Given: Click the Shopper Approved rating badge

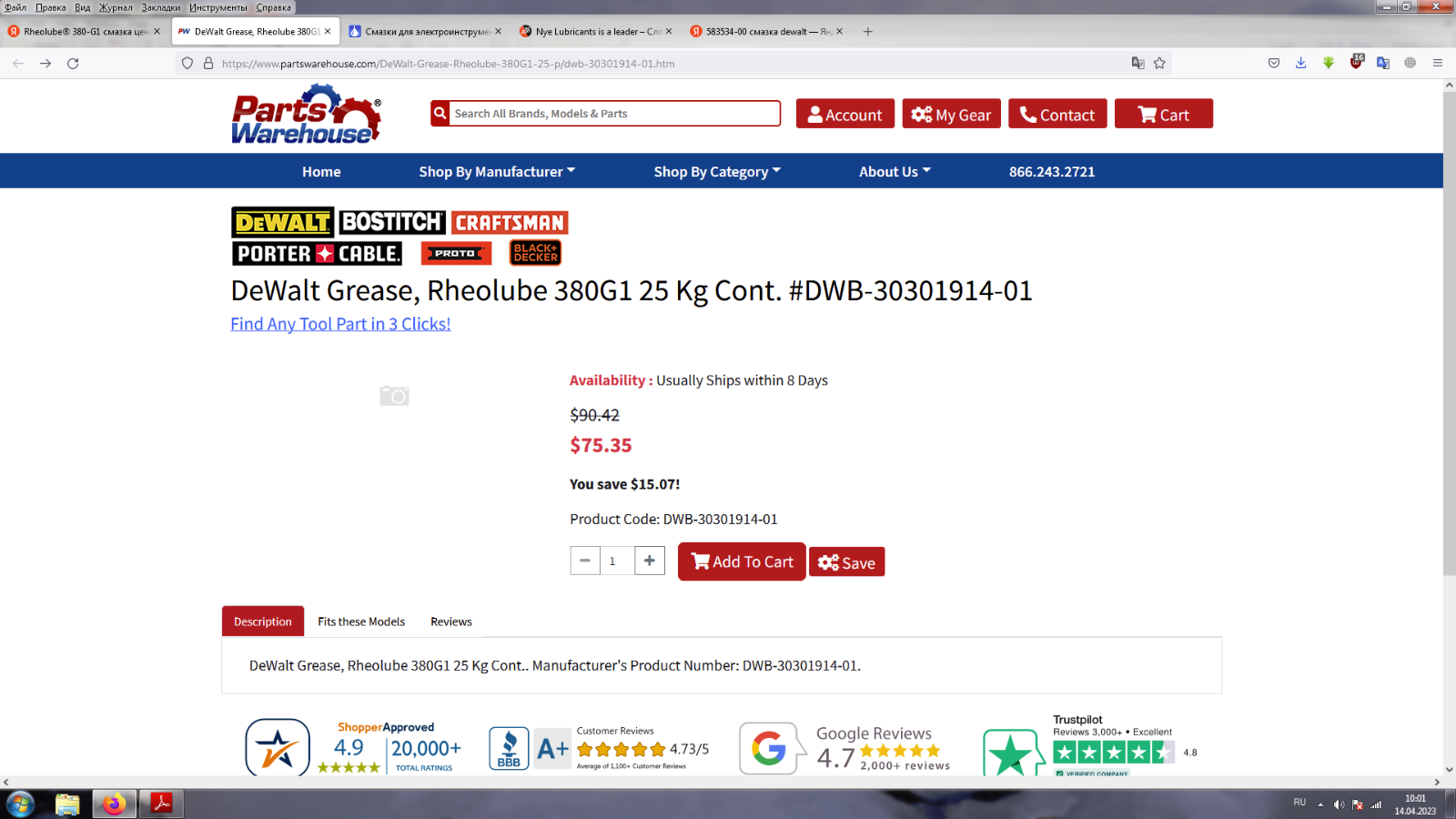Looking at the screenshot, I should [x=353, y=747].
